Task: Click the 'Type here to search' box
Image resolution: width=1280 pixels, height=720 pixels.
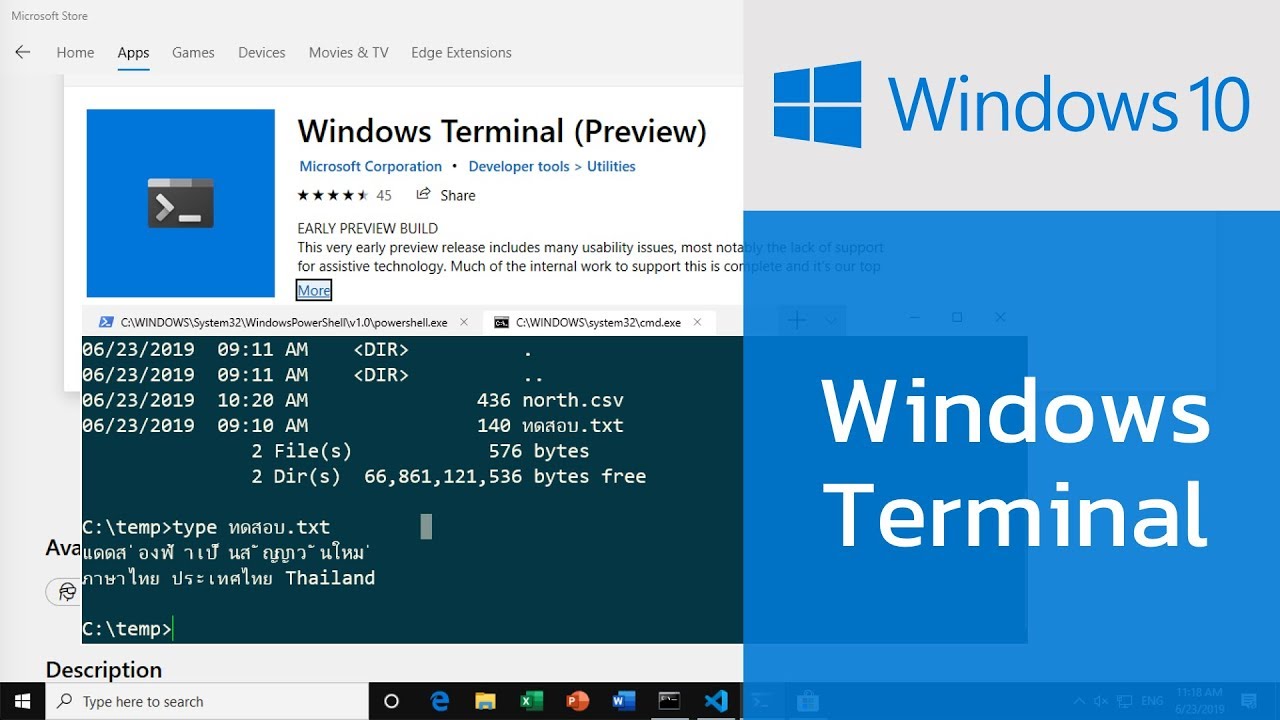Action: (x=207, y=701)
